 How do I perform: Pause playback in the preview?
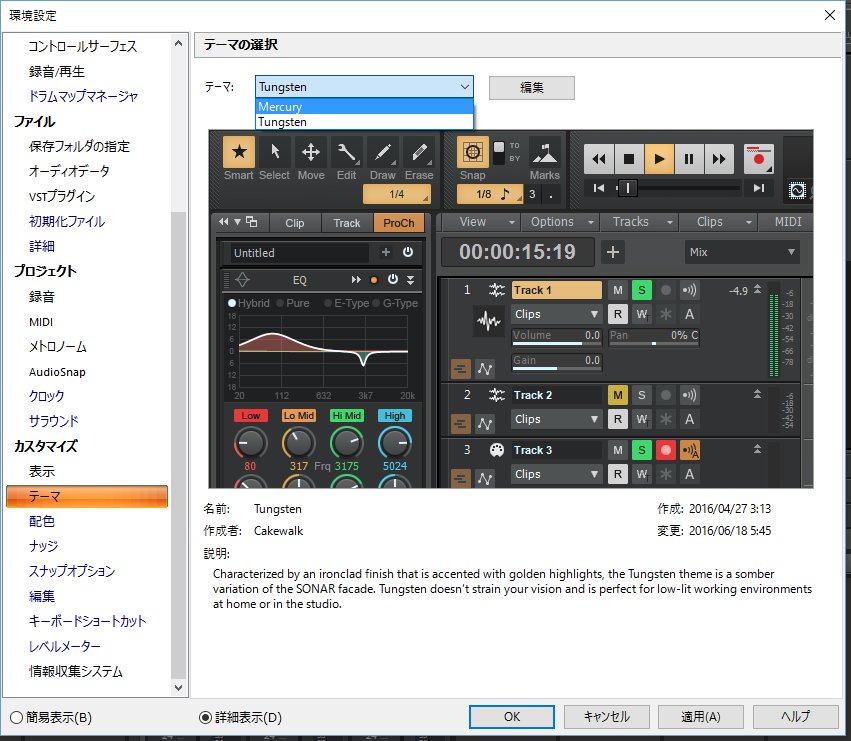(689, 159)
